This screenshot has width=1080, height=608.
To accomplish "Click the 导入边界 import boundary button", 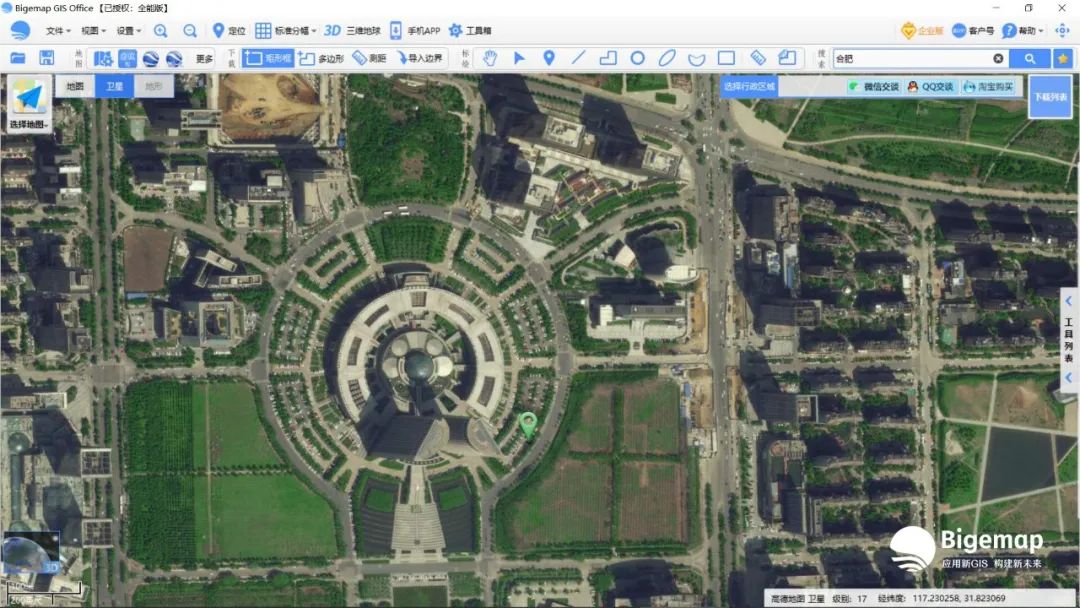I will (419, 59).
